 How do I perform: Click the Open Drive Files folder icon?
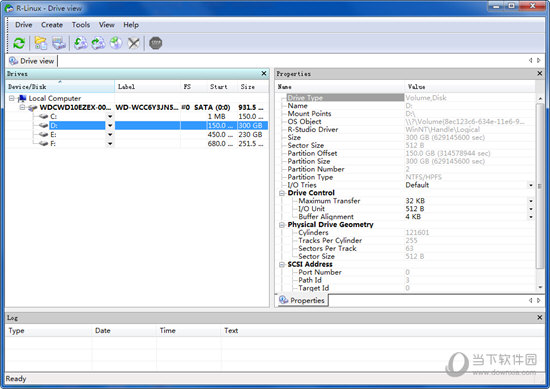(x=41, y=43)
